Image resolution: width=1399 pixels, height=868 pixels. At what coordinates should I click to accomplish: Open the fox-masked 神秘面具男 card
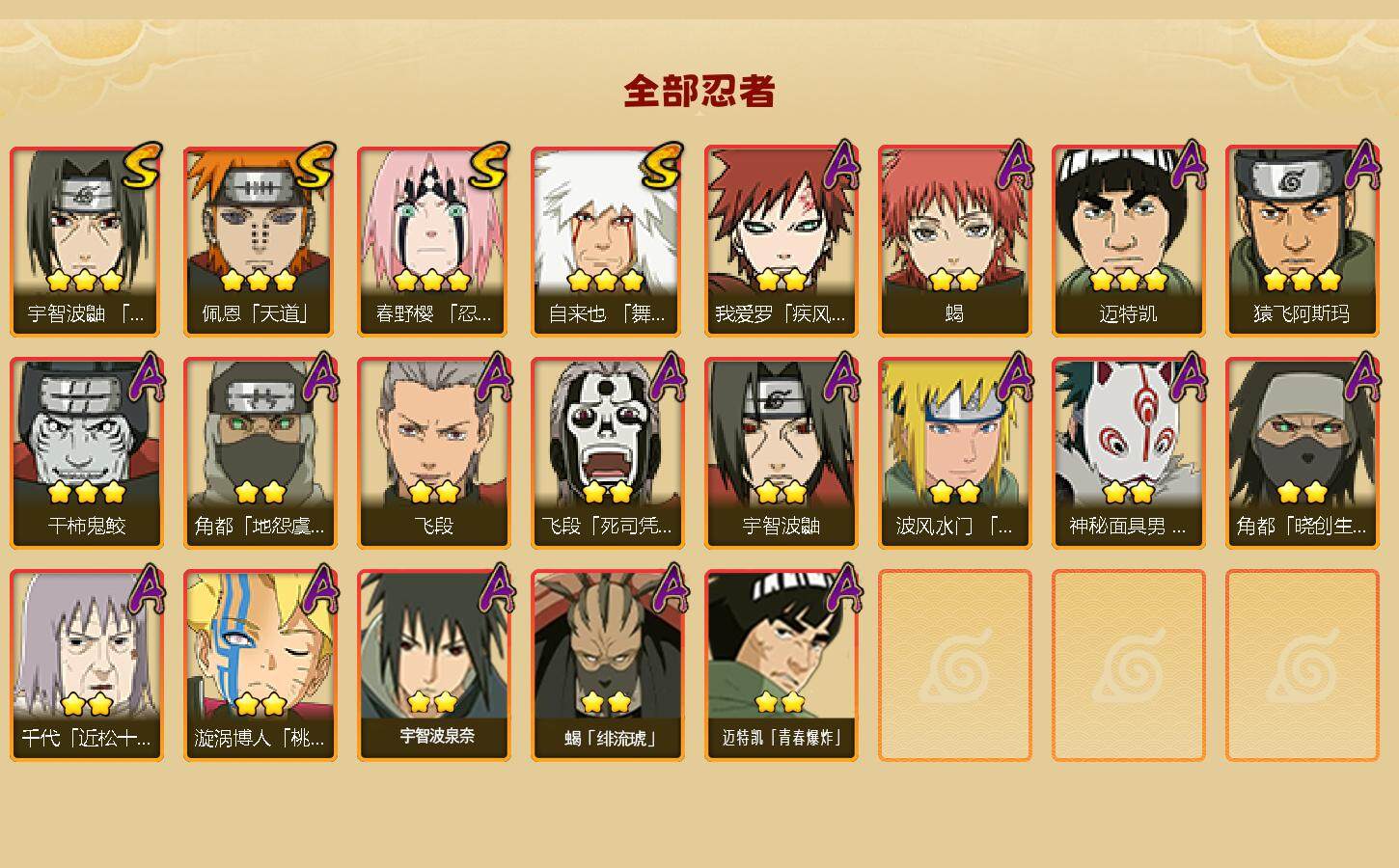coord(1128,453)
